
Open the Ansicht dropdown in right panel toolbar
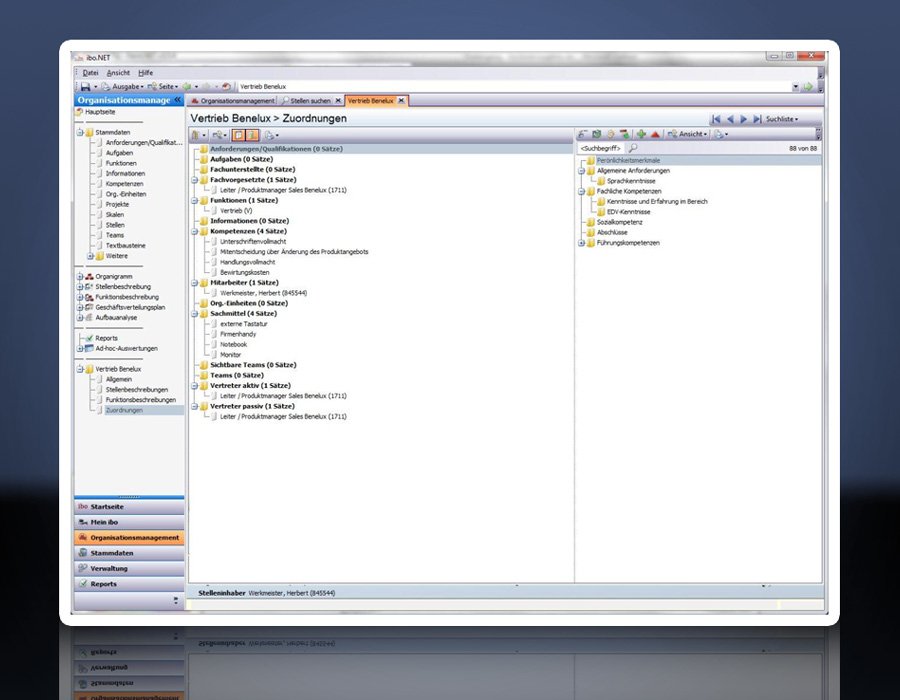coord(688,134)
